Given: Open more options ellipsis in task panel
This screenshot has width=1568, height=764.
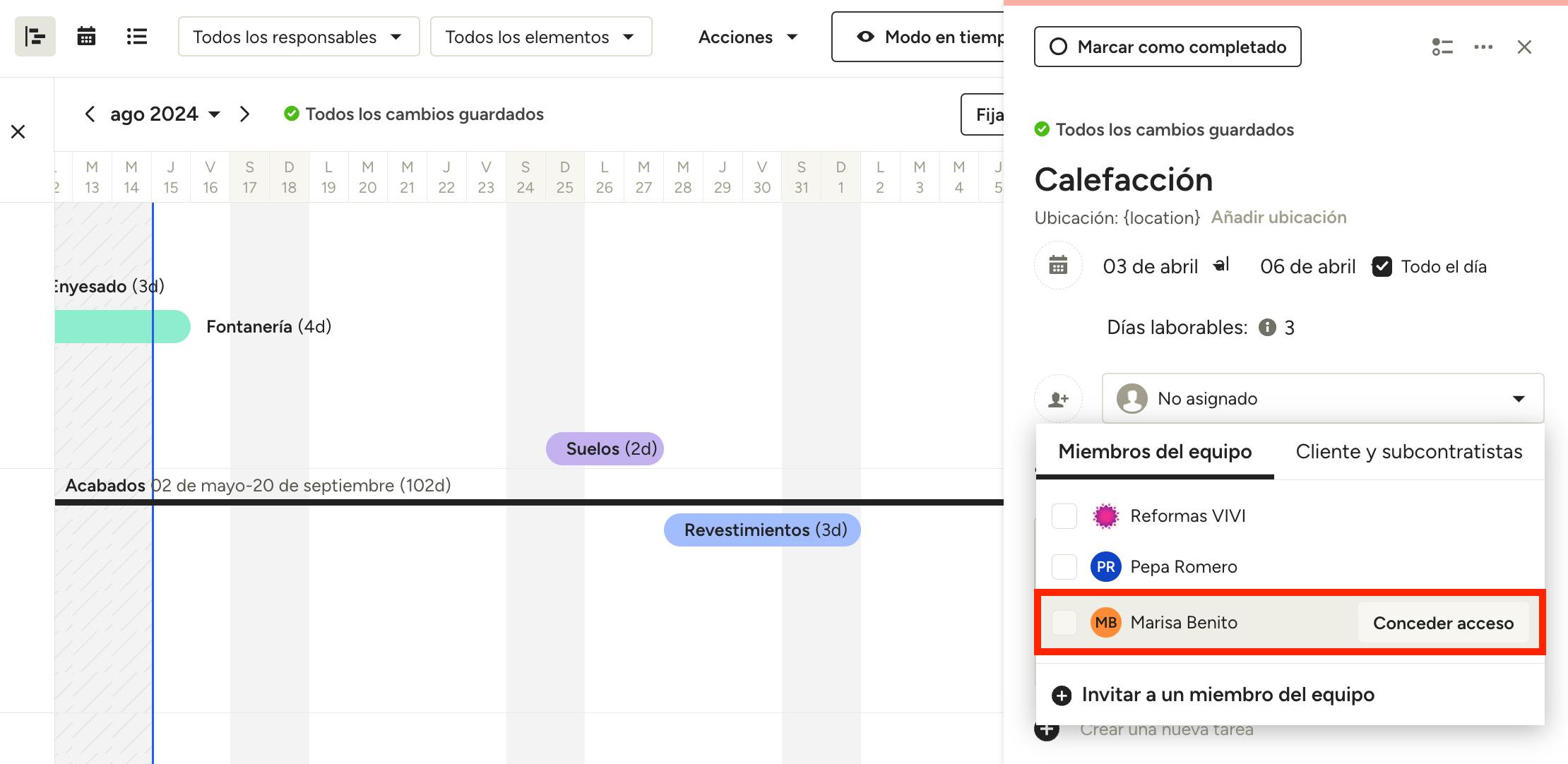Looking at the screenshot, I should pyautogui.click(x=1483, y=47).
